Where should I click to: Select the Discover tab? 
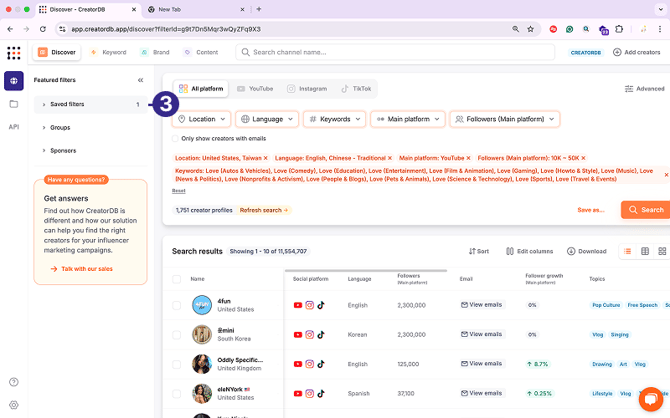[x=57, y=52]
